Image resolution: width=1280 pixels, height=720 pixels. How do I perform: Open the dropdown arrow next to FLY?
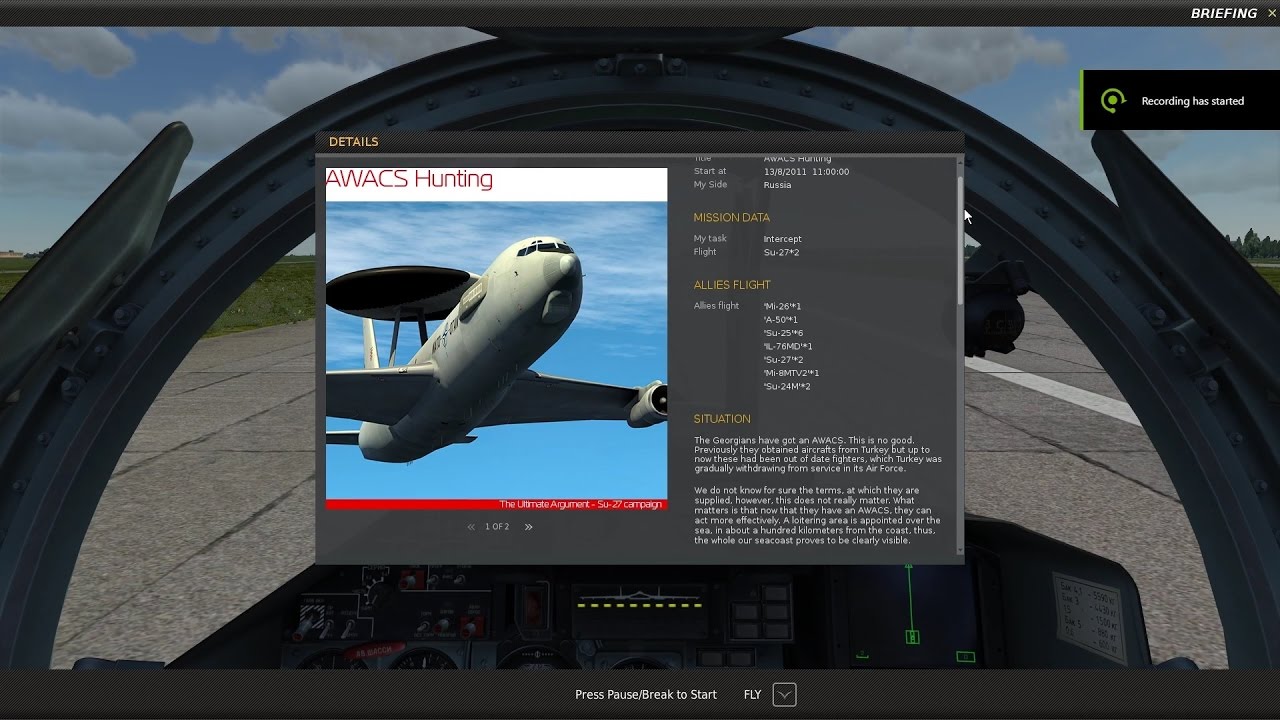tap(784, 695)
